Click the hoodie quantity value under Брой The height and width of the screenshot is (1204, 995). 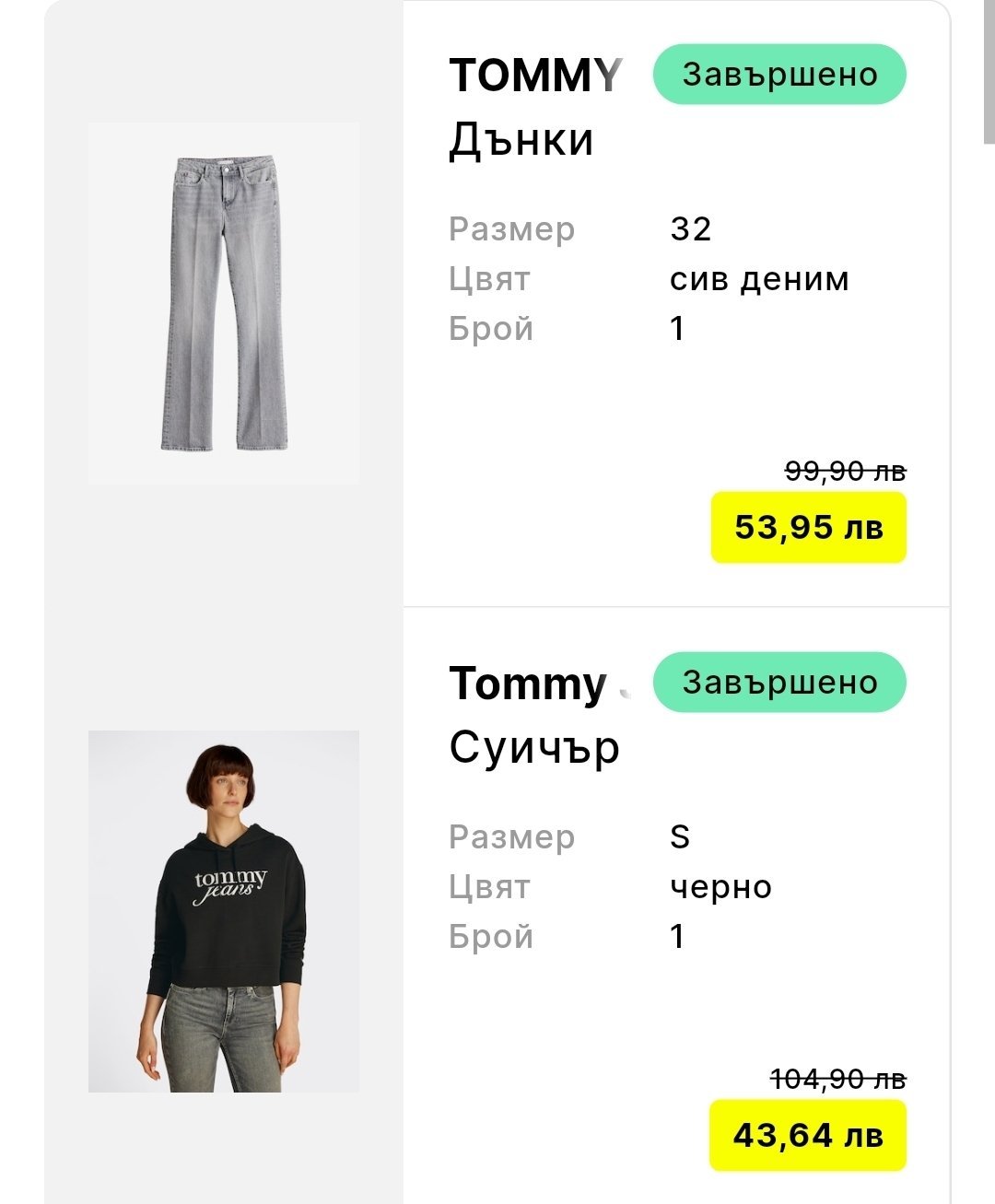point(678,937)
